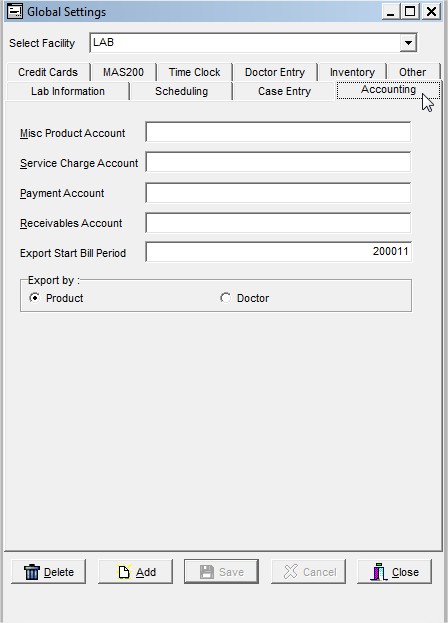Click the new page Add icon
The width and height of the screenshot is (448, 623).
(124, 572)
